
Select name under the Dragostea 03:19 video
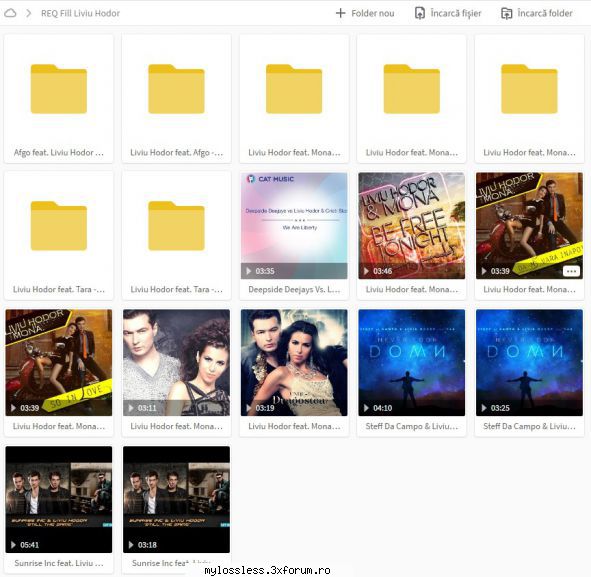click(x=294, y=426)
